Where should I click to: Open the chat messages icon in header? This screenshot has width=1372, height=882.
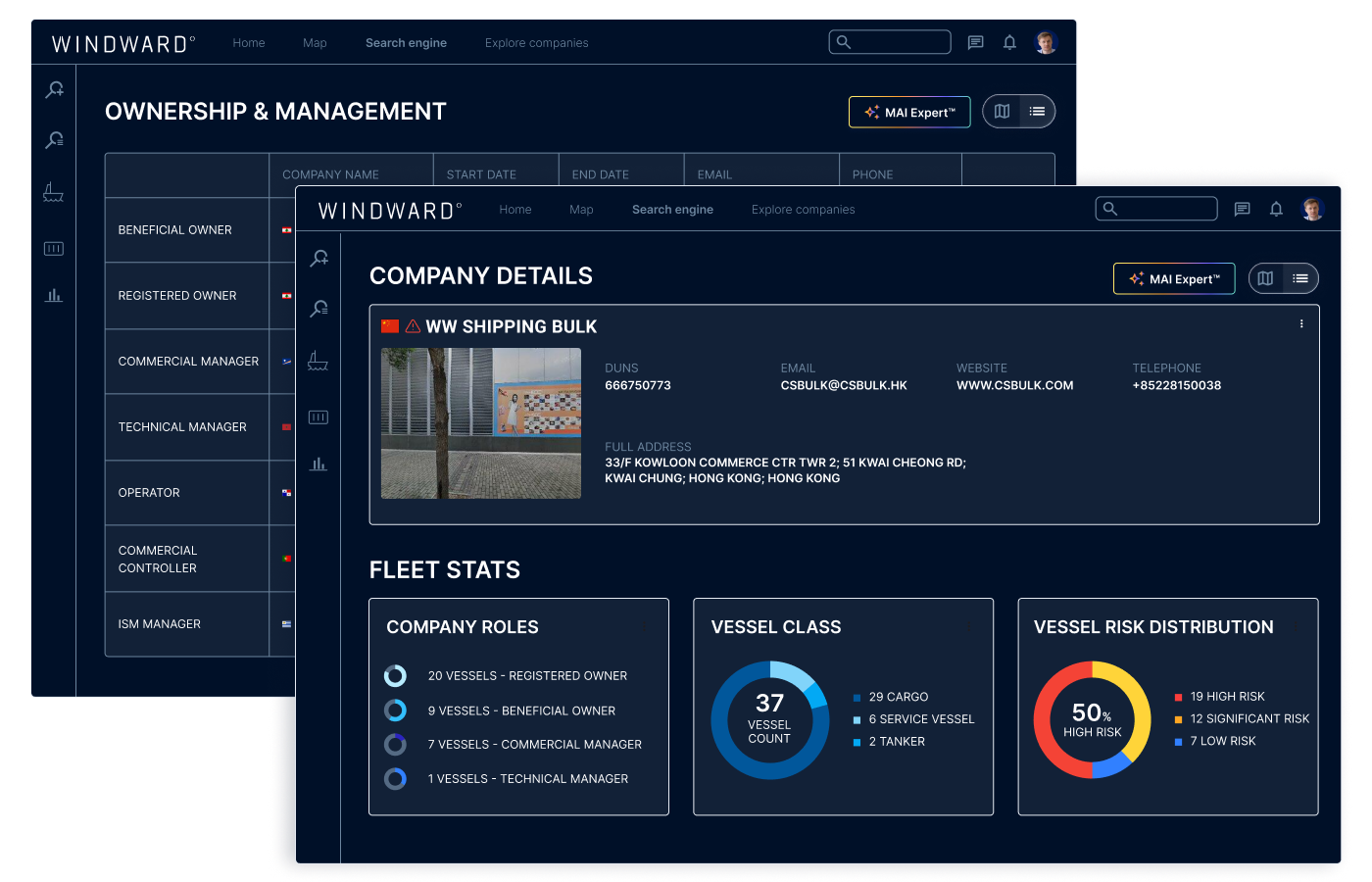pyautogui.click(x=1242, y=209)
